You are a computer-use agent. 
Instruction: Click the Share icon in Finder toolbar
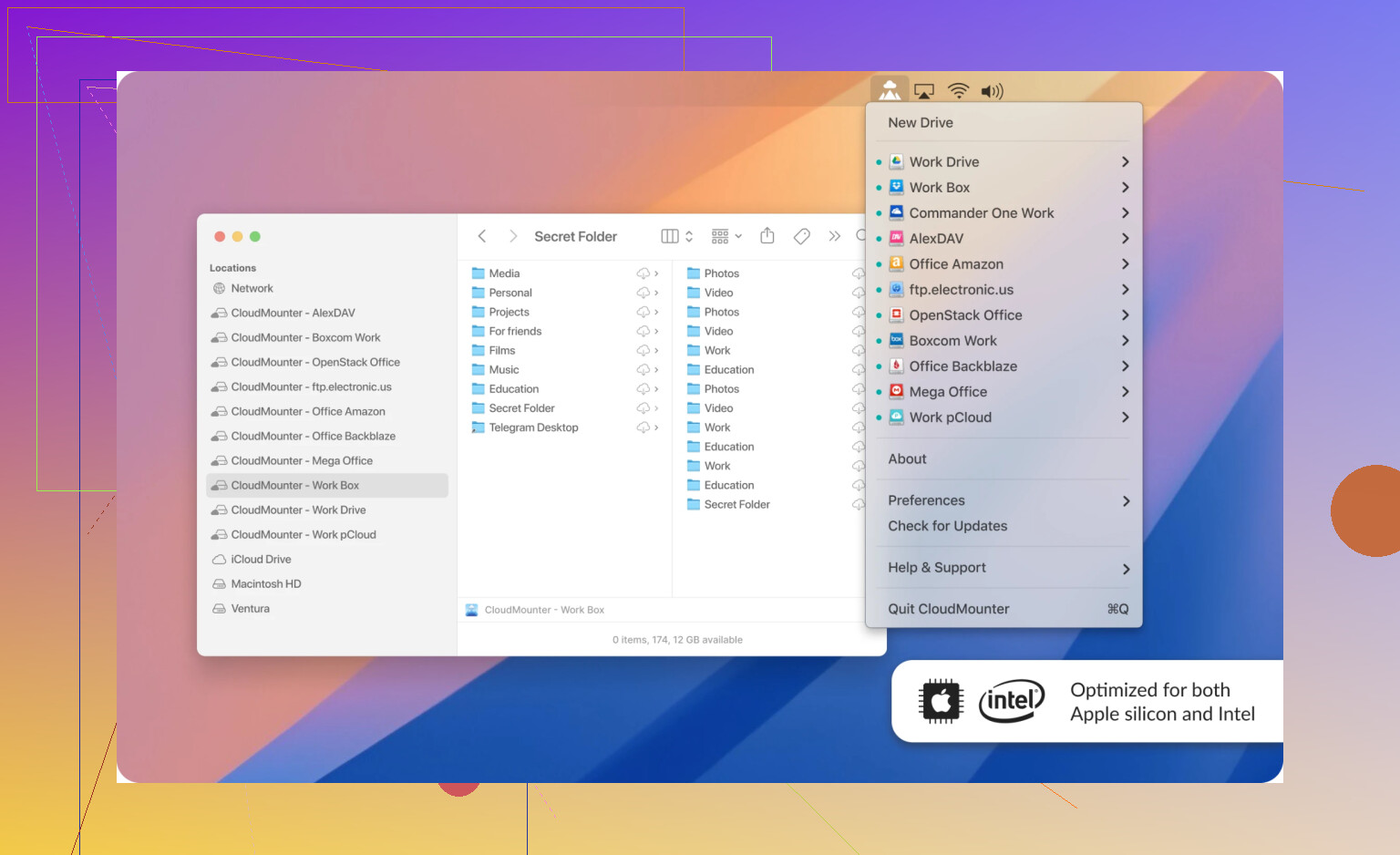pos(767,236)
